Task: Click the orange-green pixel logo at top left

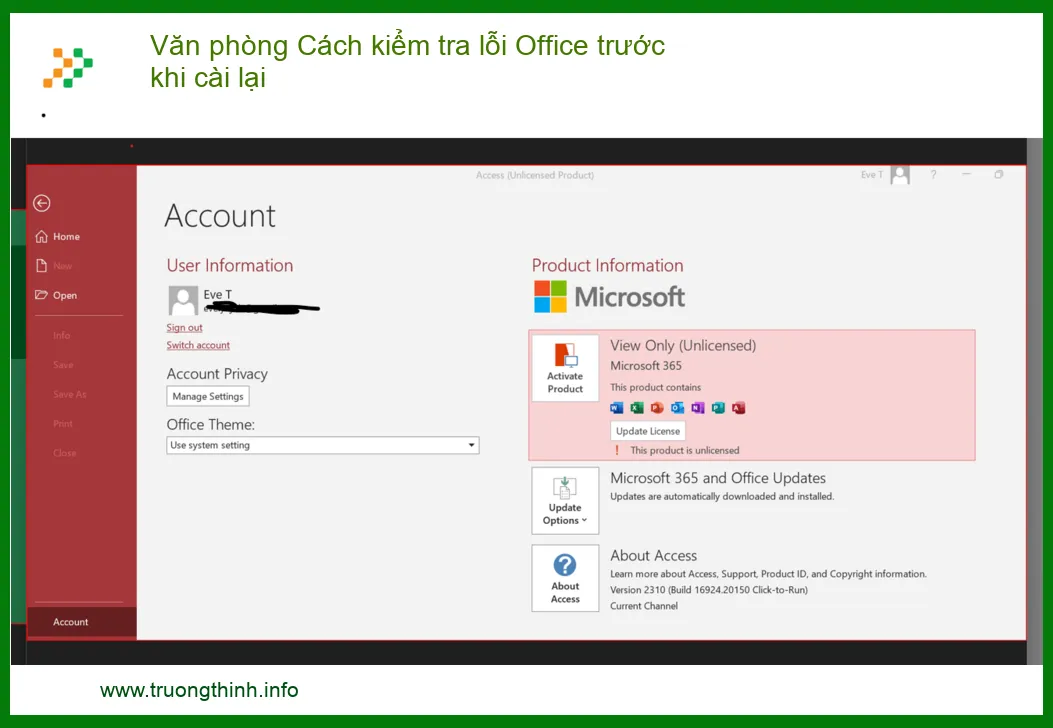Action: (x=68, y=67)
